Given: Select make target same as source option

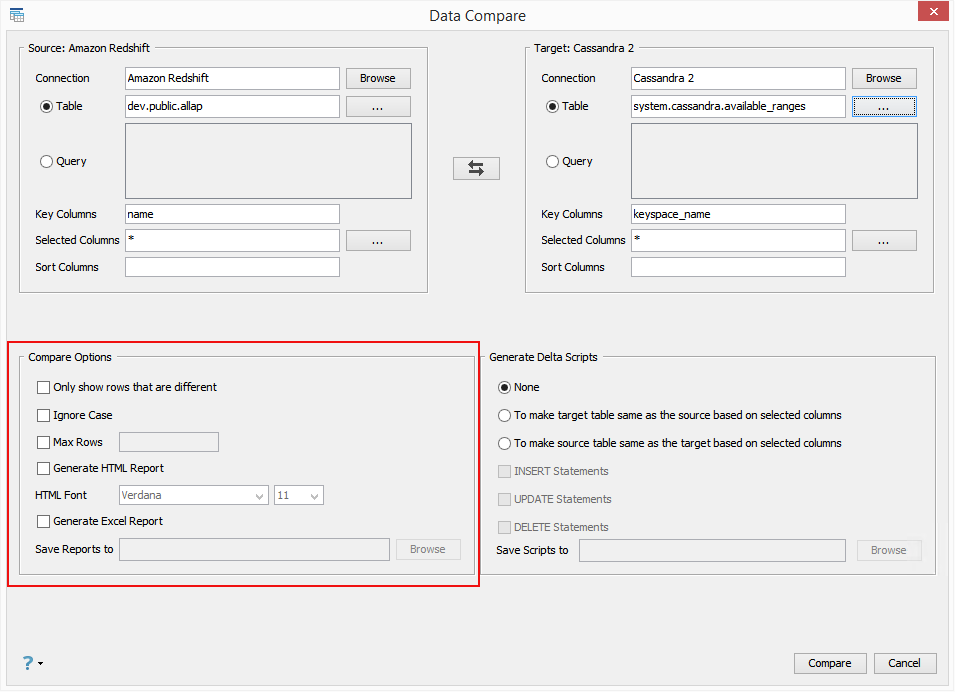Looking at the screenshot, I should (505, 415).
